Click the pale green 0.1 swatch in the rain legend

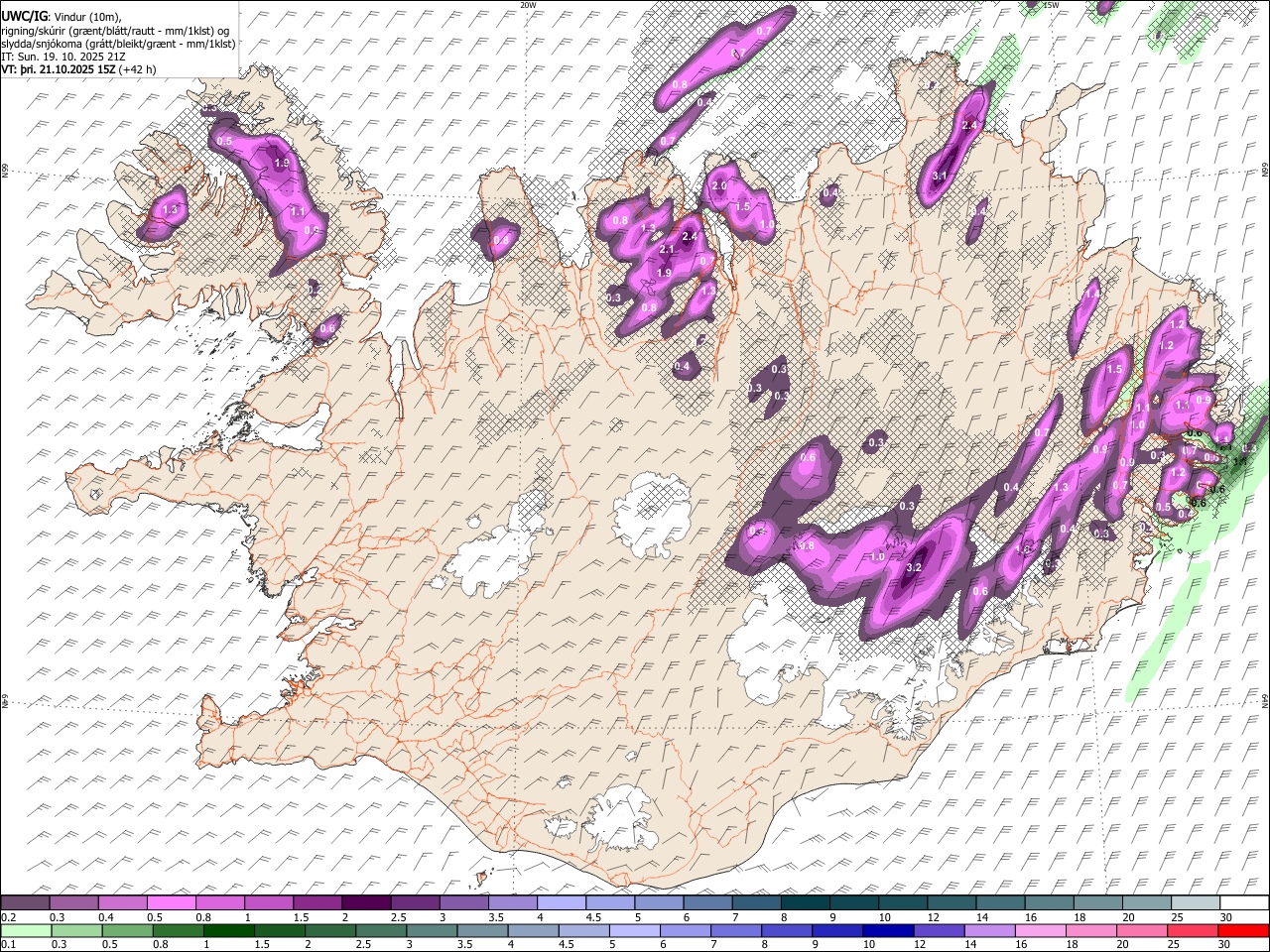point(26,930)
